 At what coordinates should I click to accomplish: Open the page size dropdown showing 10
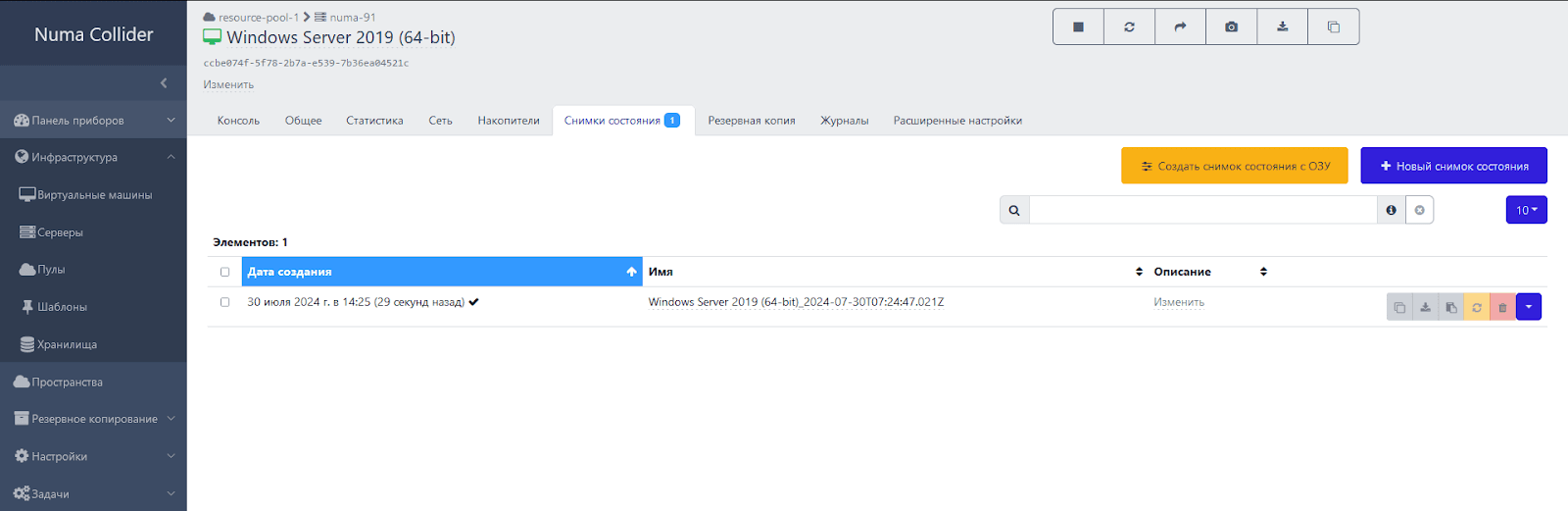[1526, 210]
